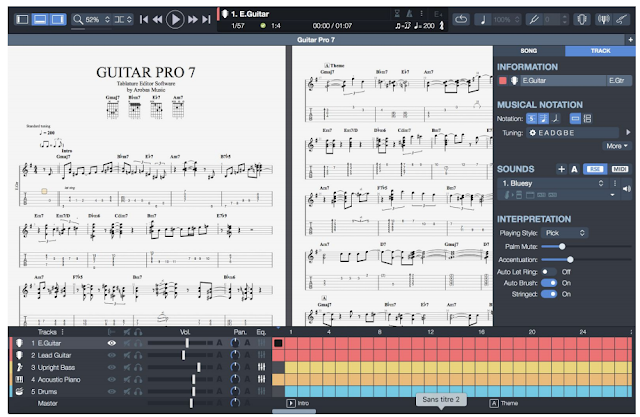Screen dimensions: 640x417
Task: Toggle the metronome icon in the transport display
Action: click(x=409, y=14)
